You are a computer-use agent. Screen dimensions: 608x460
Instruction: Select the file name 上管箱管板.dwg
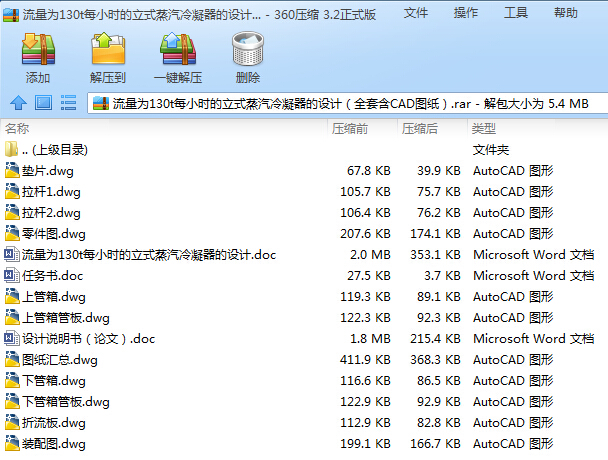(x=66, y=318)
